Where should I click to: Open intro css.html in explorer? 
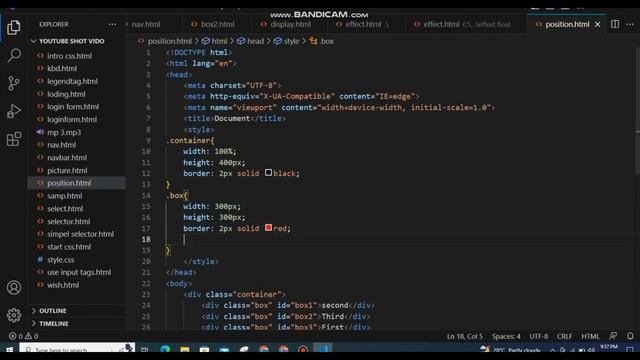click(69, 56)
